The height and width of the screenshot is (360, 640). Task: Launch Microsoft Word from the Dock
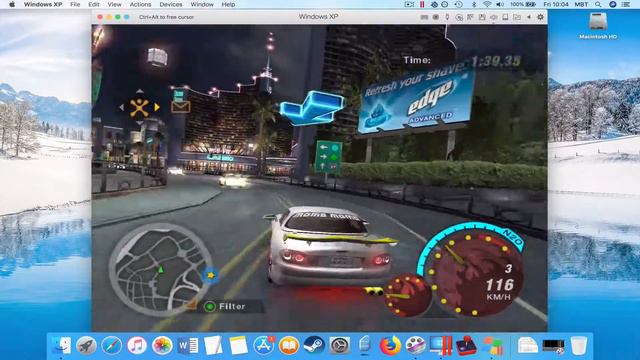click(188, 345)
